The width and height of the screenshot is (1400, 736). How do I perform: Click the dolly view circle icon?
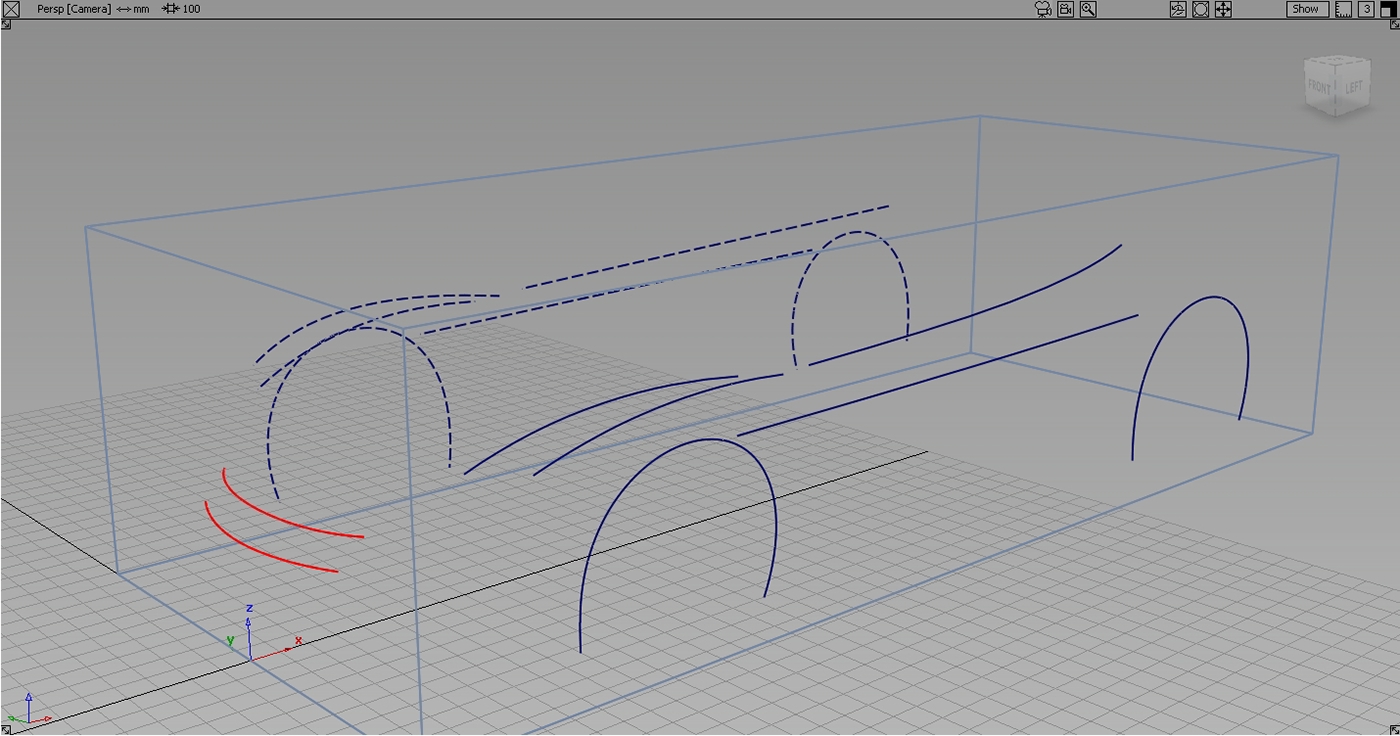tap(1200, 9)
